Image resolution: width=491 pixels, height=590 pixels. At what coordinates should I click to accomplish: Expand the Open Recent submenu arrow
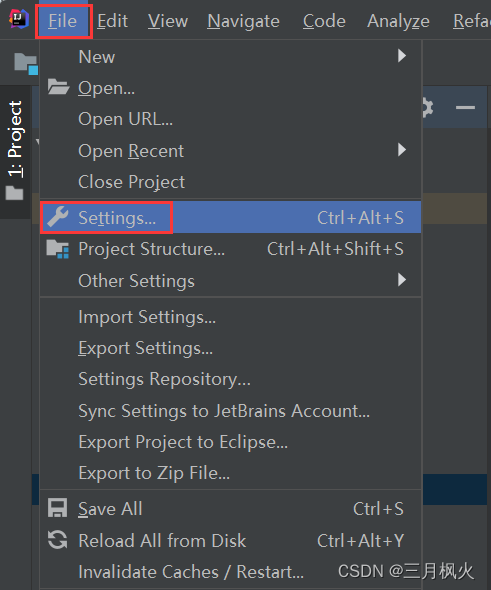coord(402,150)
